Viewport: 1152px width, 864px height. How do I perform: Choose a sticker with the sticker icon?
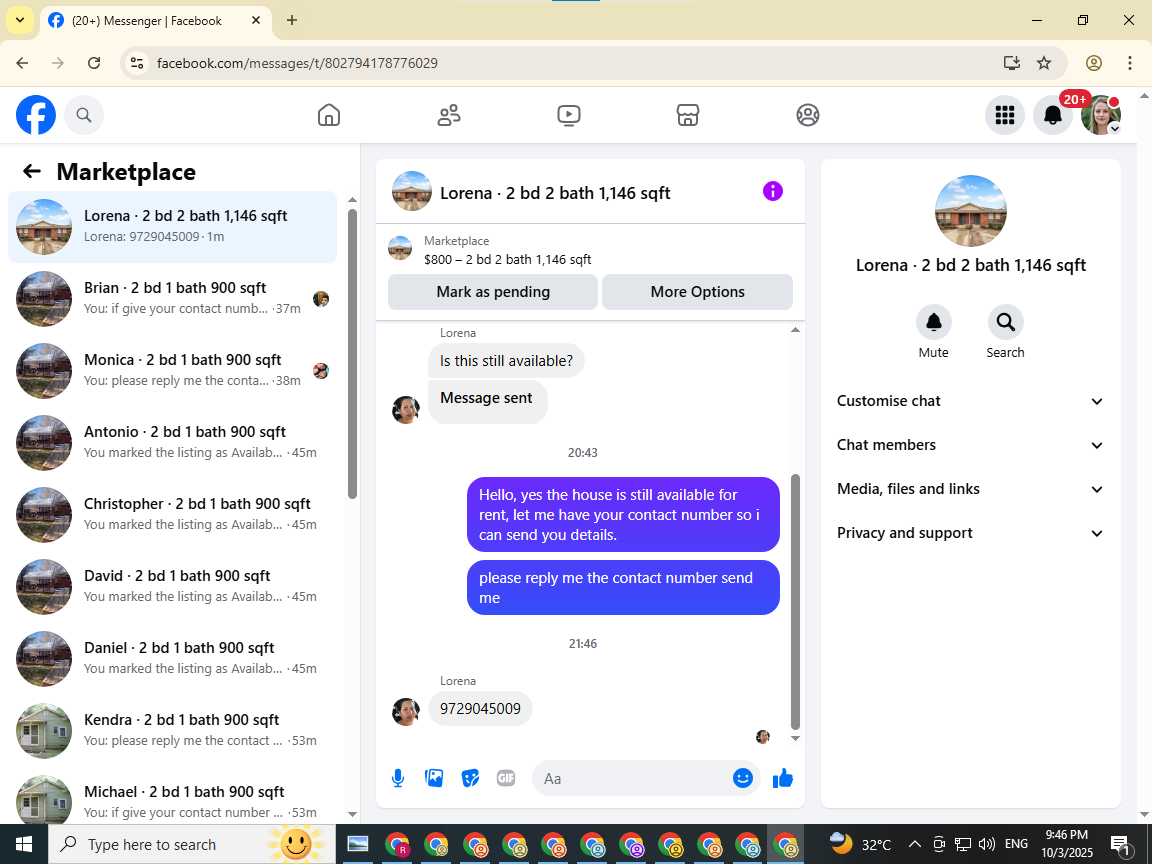[470, 778]
